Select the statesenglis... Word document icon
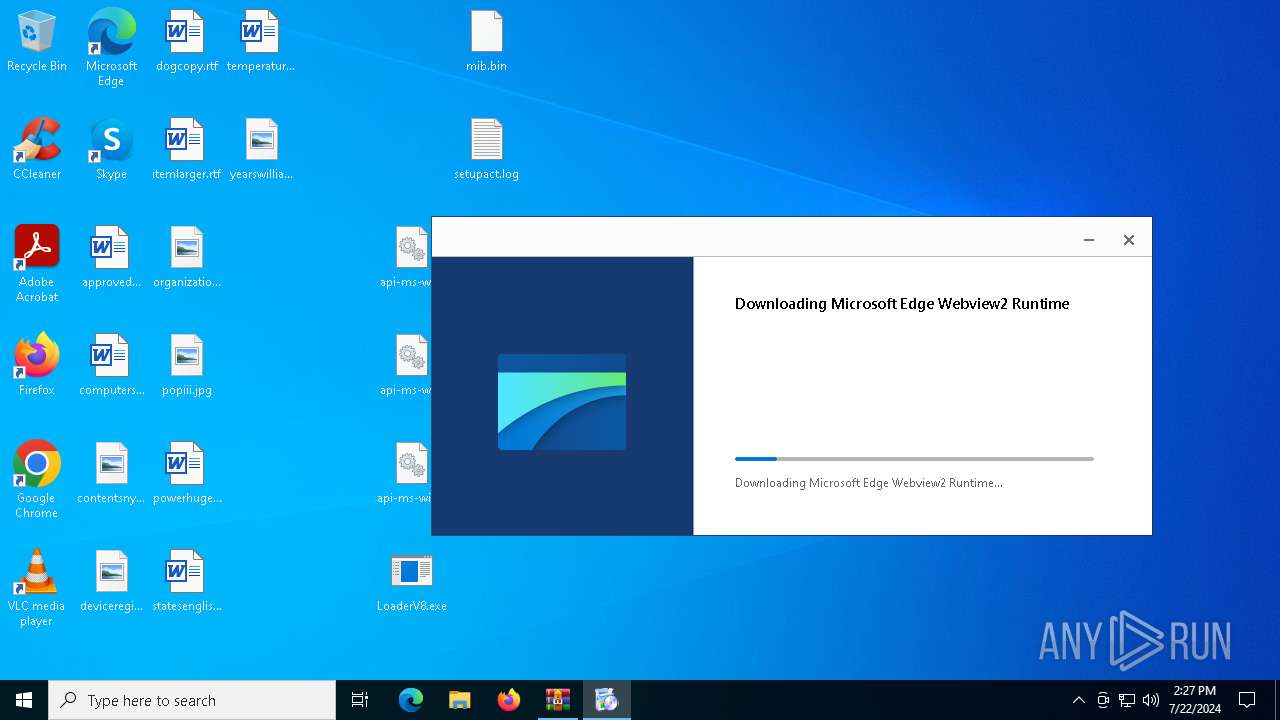Screen dimensions: 1280x720 [186, 582]
